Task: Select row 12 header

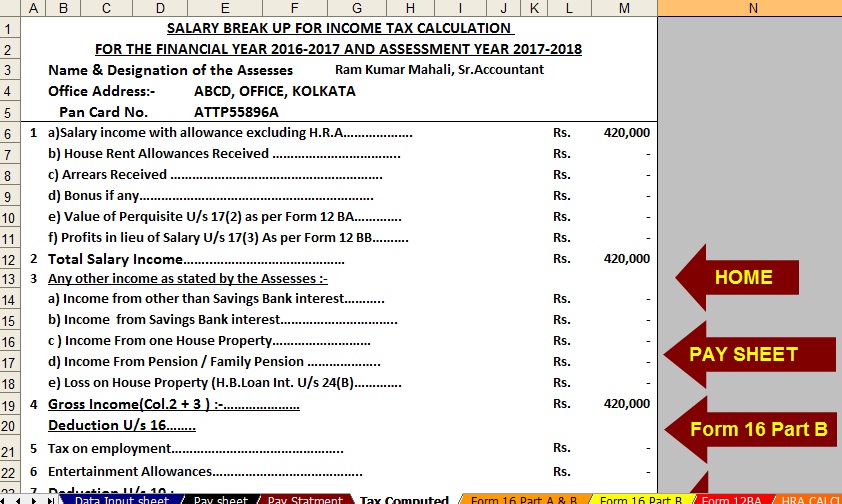Action: coord(9,260)
